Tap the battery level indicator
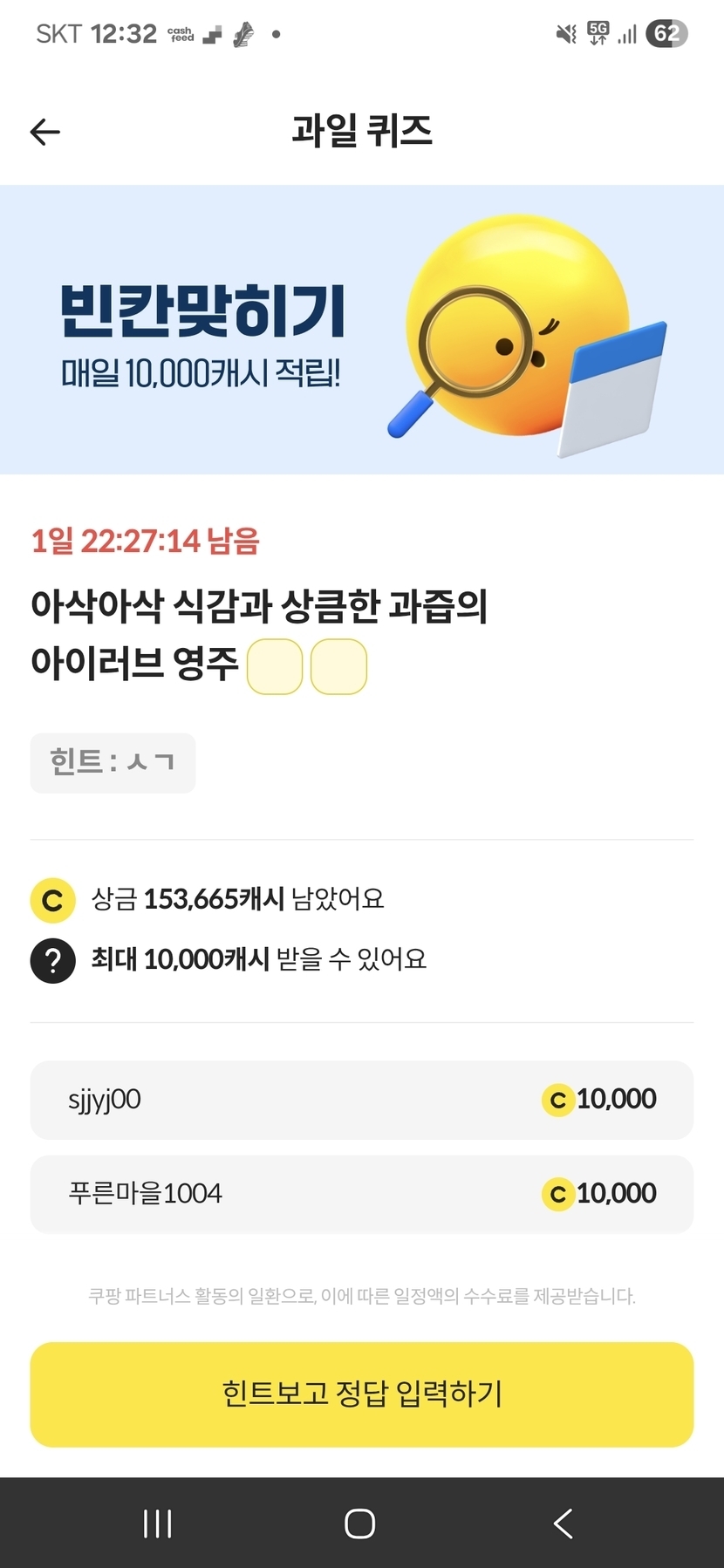Image resolution: width=724 pixels, height=1568 pixels. point(666,34)
